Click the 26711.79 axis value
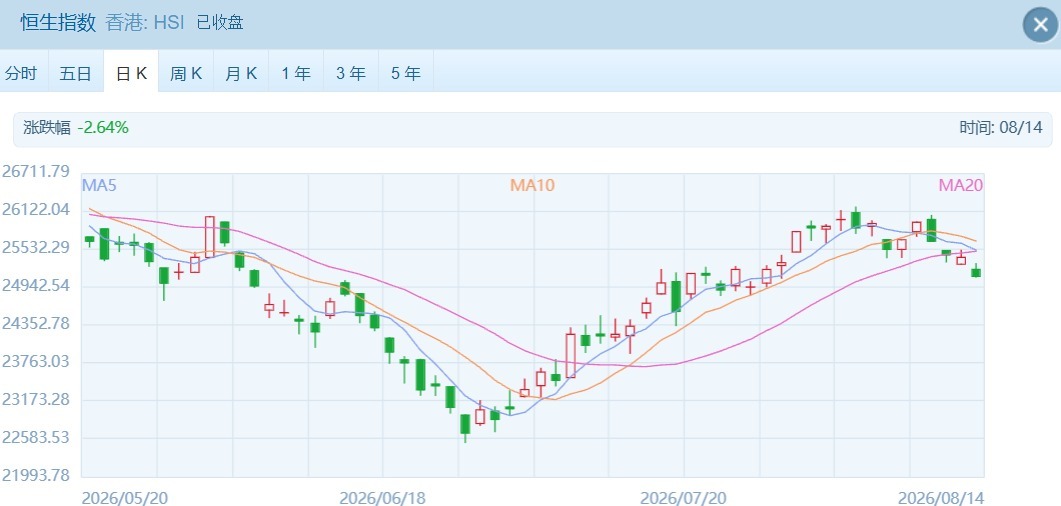The image size is (1061, 506). (x=36, y=171)
